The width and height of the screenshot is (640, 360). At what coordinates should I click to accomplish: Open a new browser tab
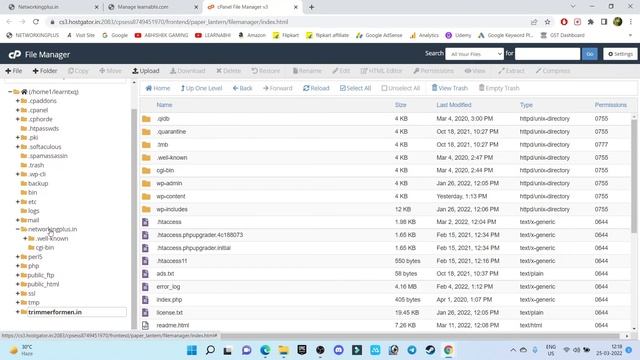click(311, 7)
